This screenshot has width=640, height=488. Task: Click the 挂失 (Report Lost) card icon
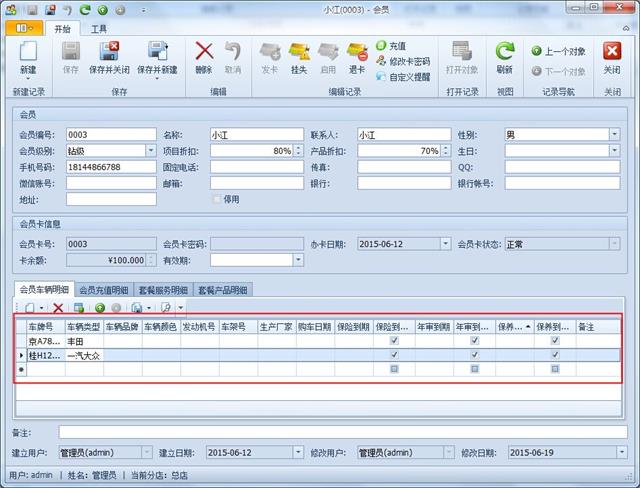coord(298,57)
